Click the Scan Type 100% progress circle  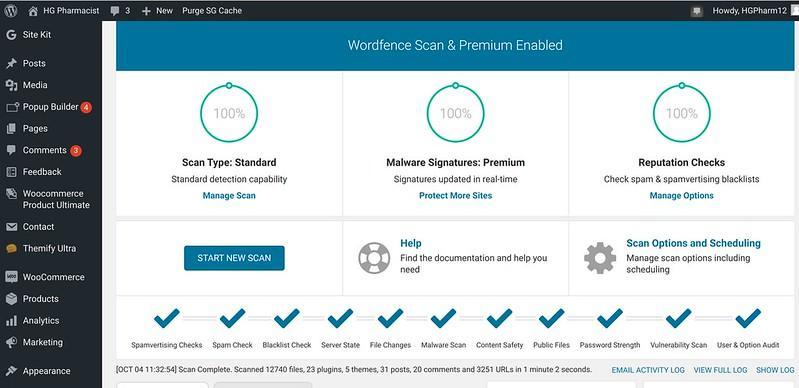[x=229, y=113]
